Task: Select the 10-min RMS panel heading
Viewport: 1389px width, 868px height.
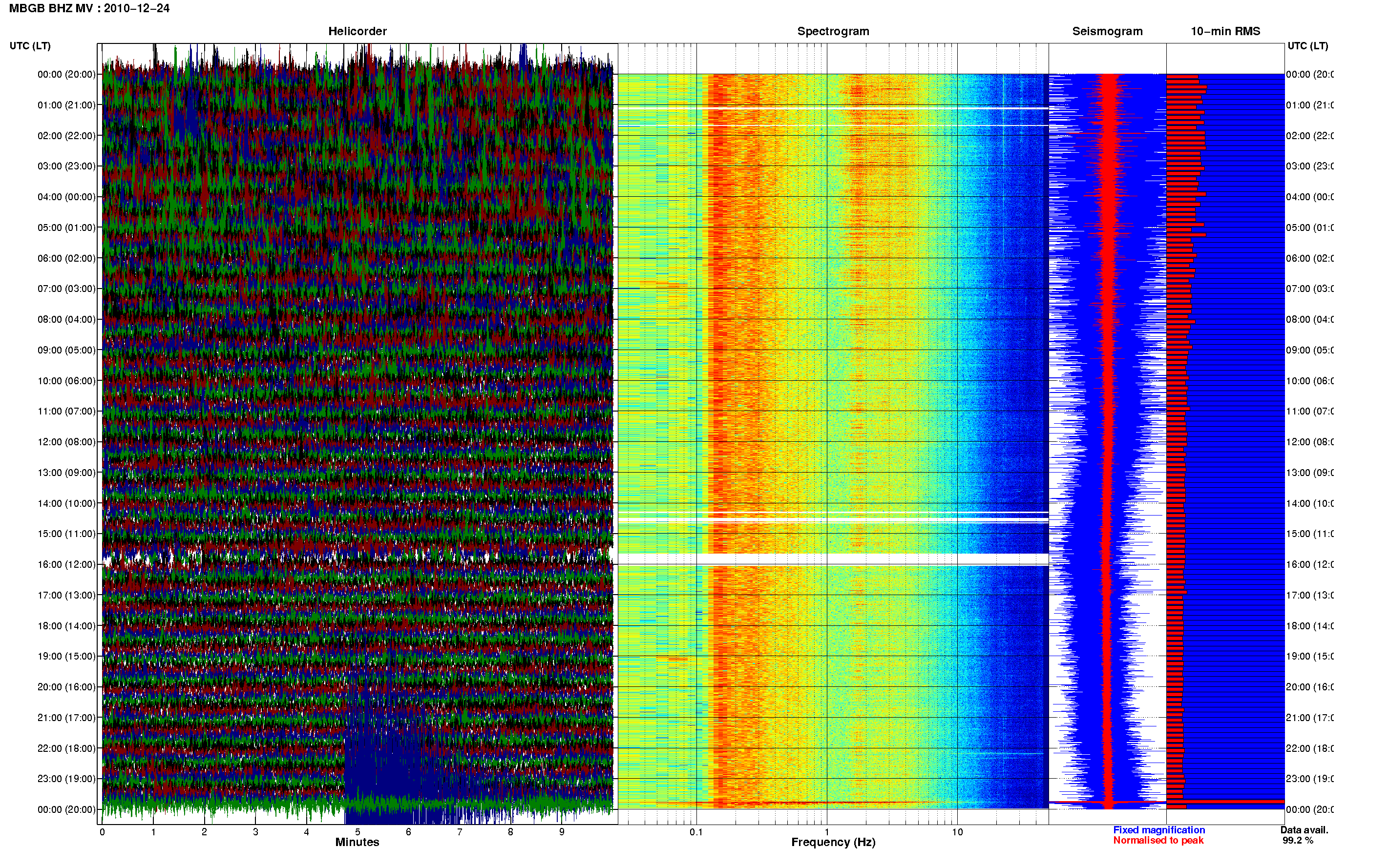Action: pyautogui.click(x=1225, y=32)
